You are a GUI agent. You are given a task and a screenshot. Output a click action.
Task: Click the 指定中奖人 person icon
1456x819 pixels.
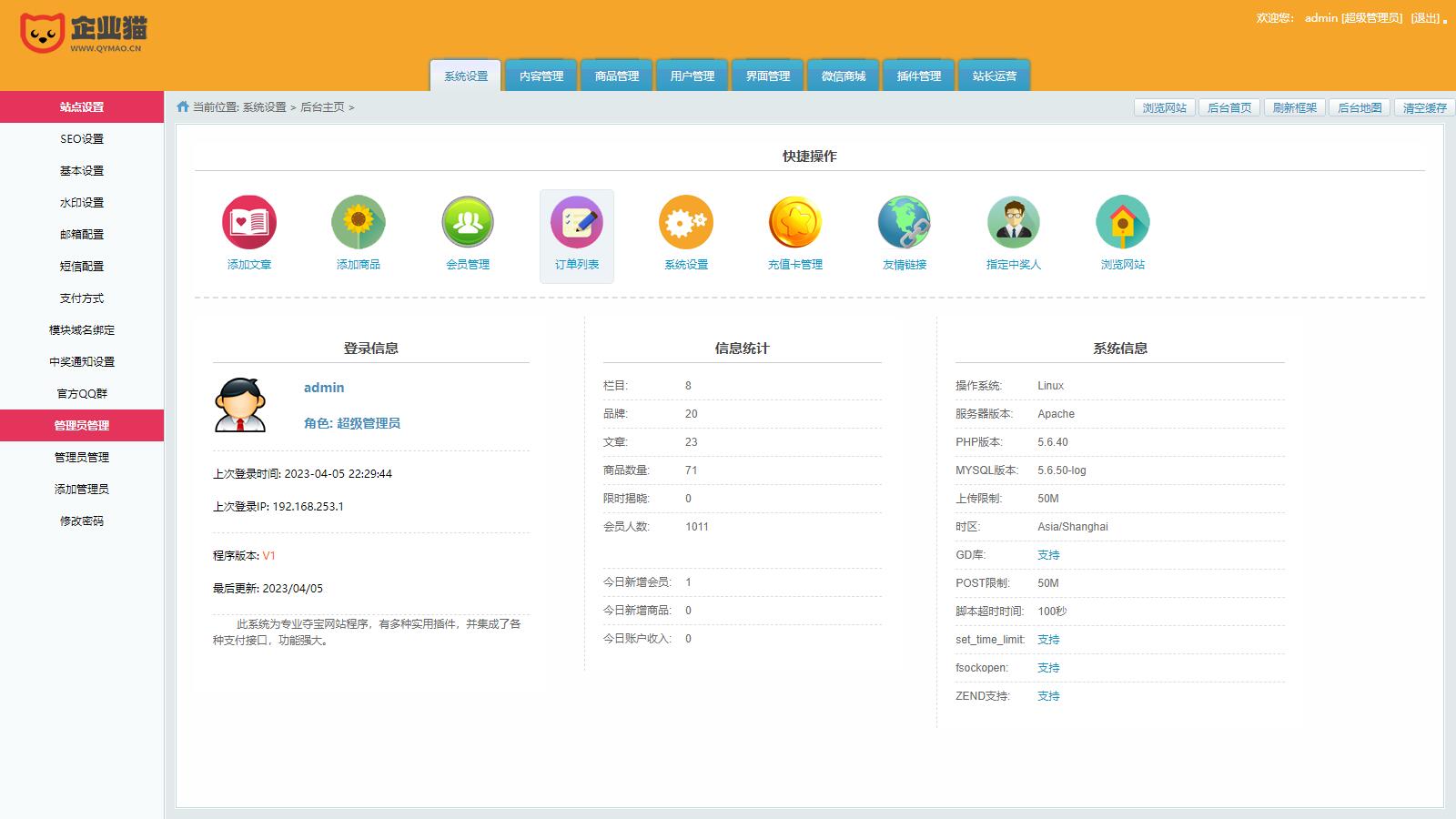click(x=1013, y=222)
